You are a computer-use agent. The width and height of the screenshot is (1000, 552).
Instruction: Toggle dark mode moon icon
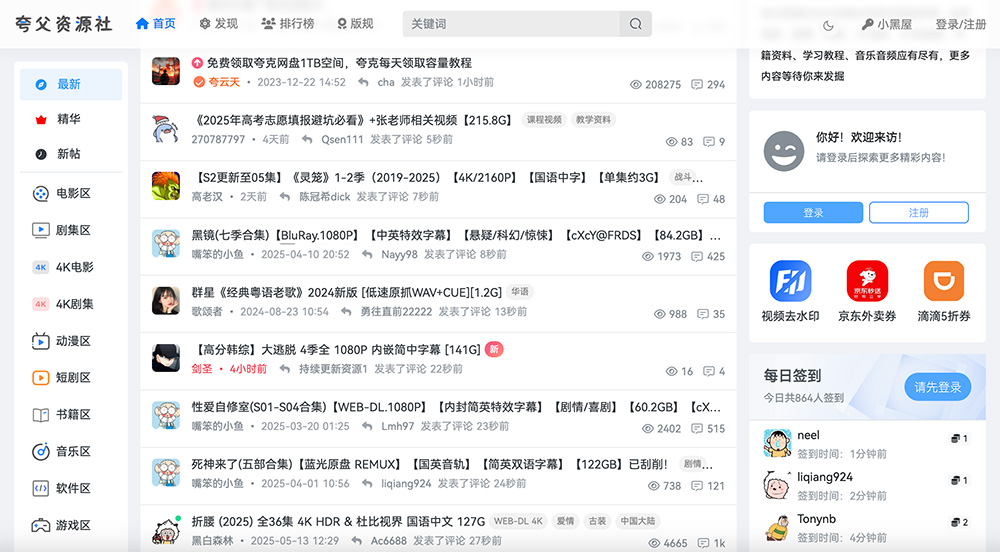(828, 25)
